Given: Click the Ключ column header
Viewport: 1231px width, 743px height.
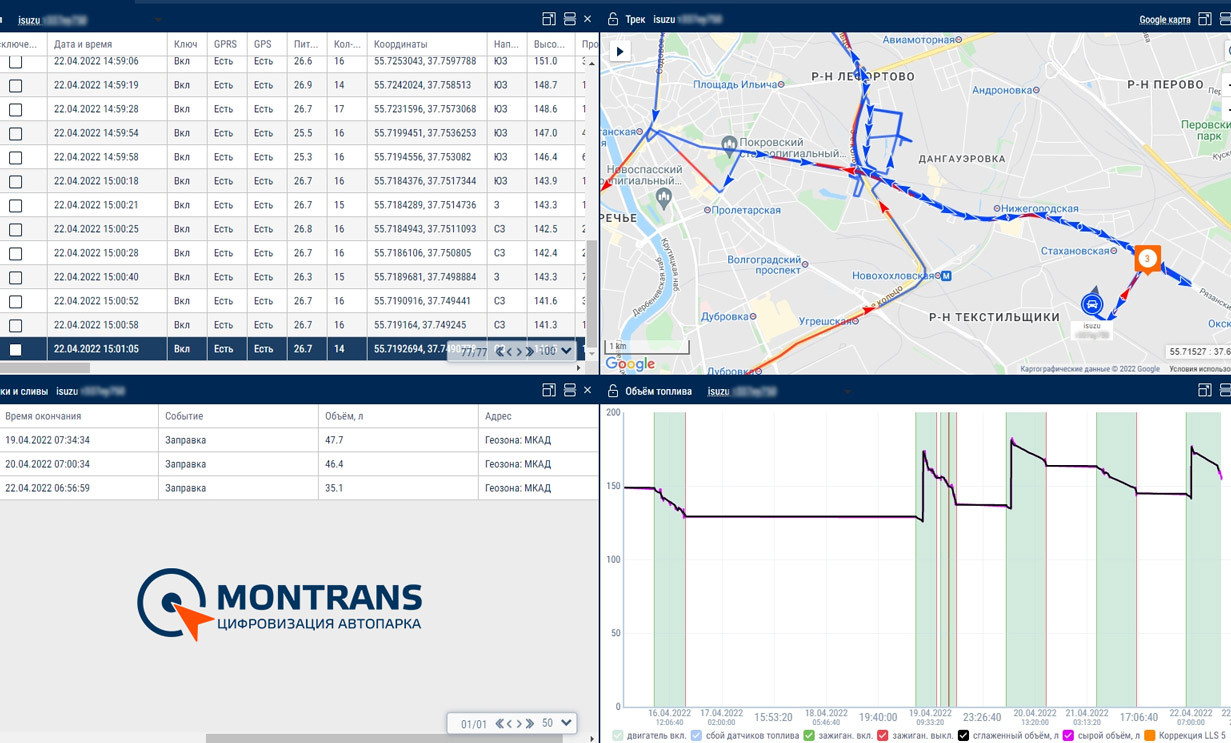Looking at the screenshot, I should (186, 44).
